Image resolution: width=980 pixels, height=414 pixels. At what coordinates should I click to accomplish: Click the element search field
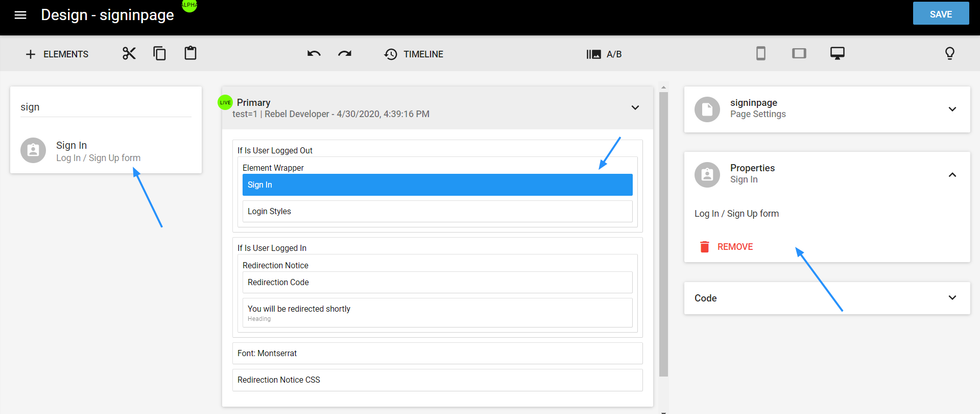pos(105,106)
